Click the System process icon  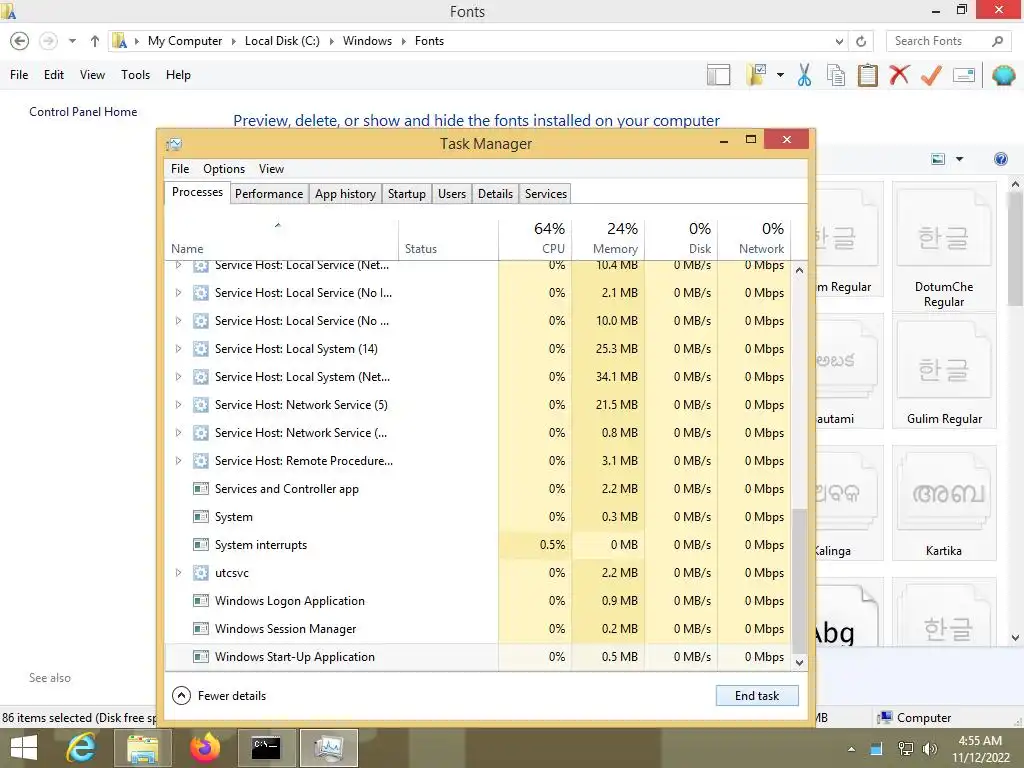(201, 517)
